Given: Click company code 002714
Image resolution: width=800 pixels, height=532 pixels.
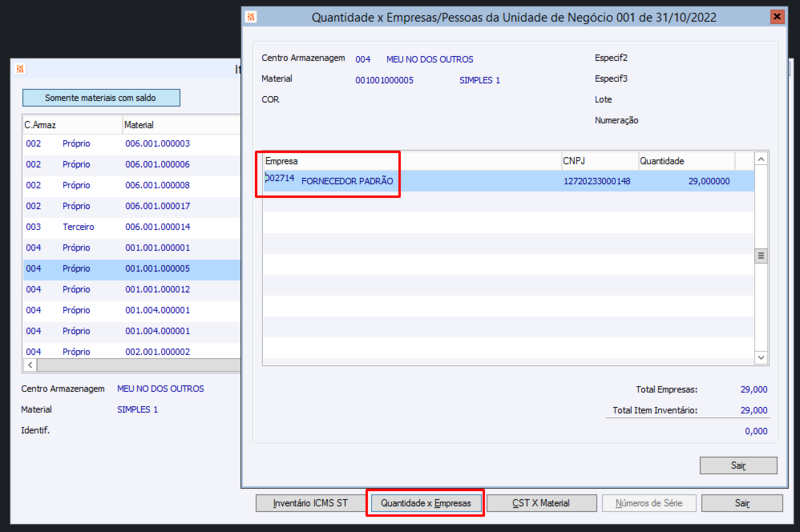Looking at the screenshot, I should [x=280, y=178].
